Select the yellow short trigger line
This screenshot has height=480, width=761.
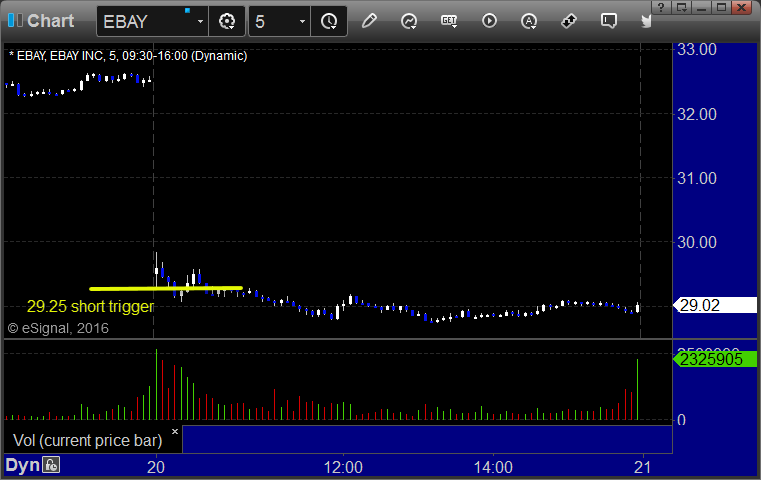tap(166, 288)
